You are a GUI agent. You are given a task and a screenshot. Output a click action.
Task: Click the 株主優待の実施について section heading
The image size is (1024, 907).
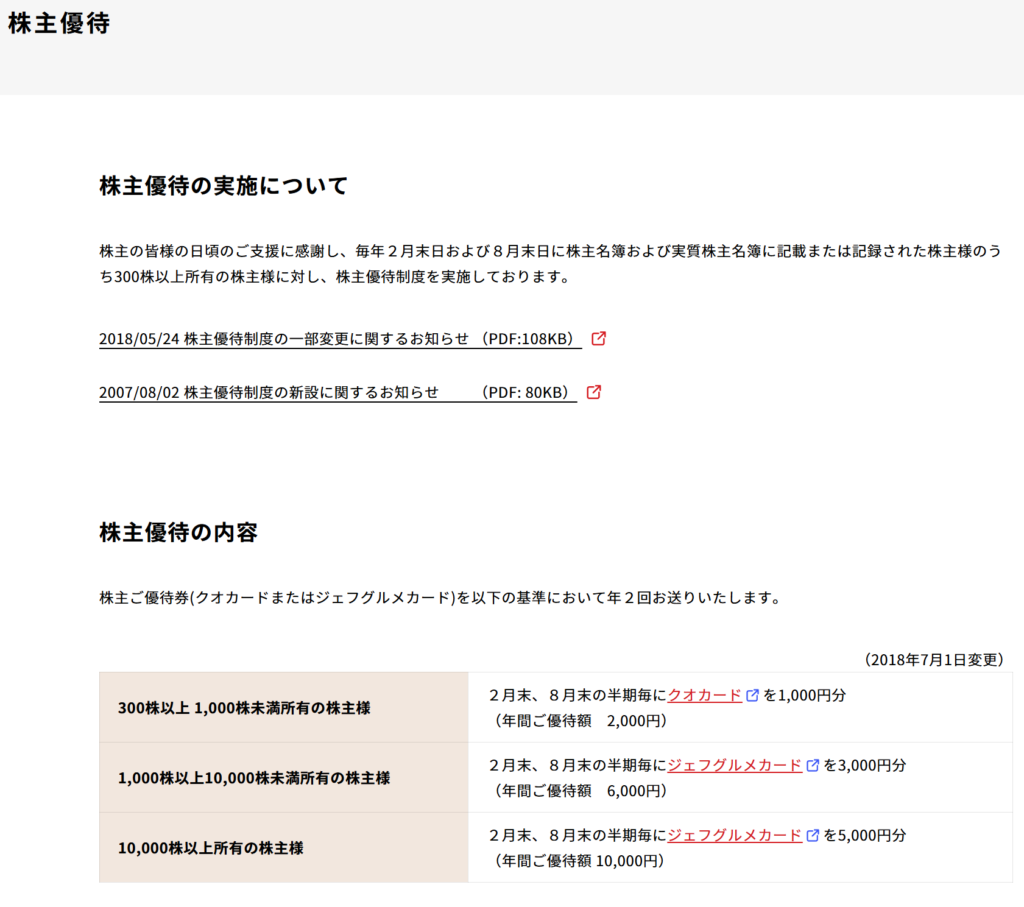(223, 186)
